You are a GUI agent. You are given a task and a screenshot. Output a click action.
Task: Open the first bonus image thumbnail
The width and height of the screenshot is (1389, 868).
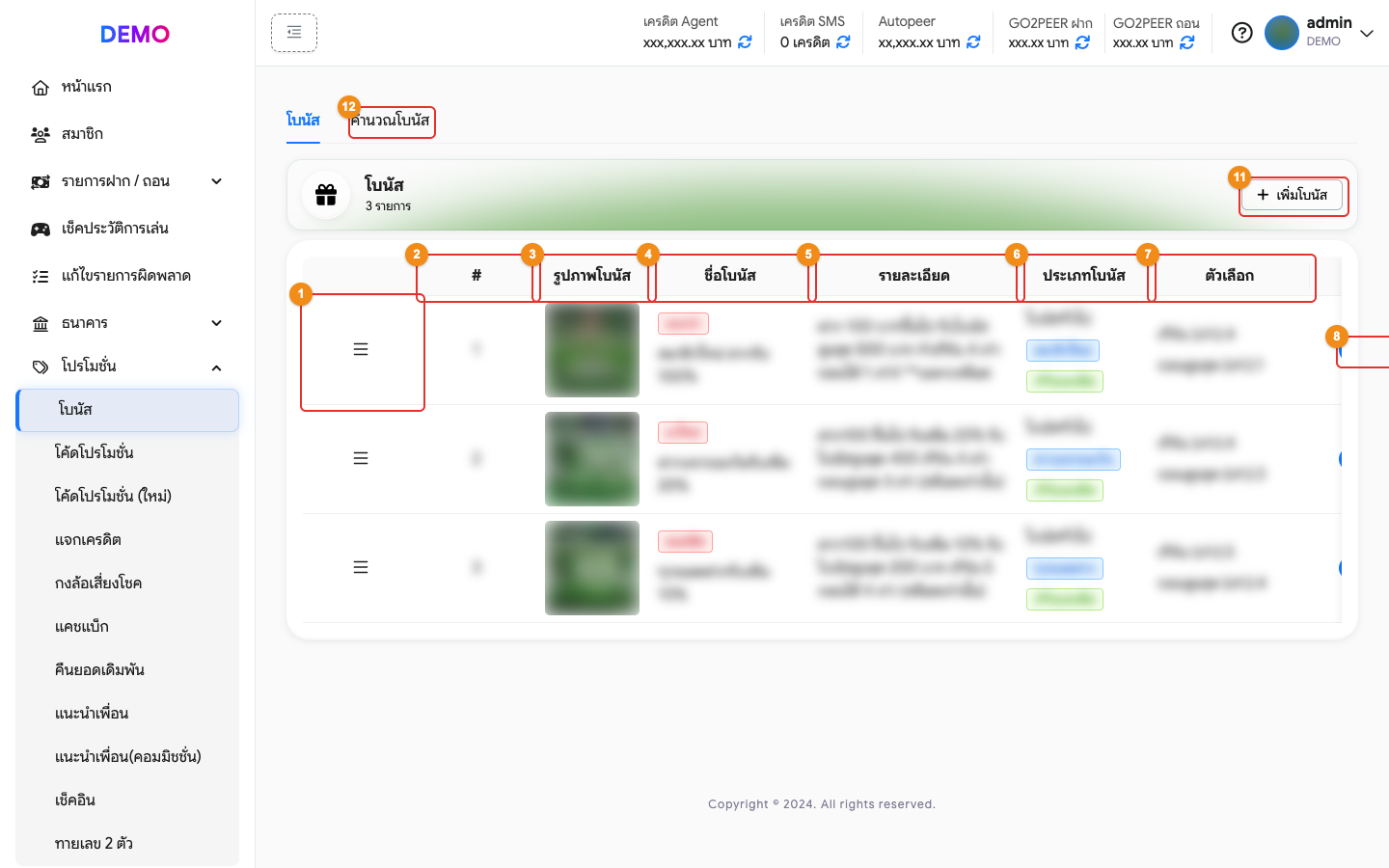pos(592,350)
